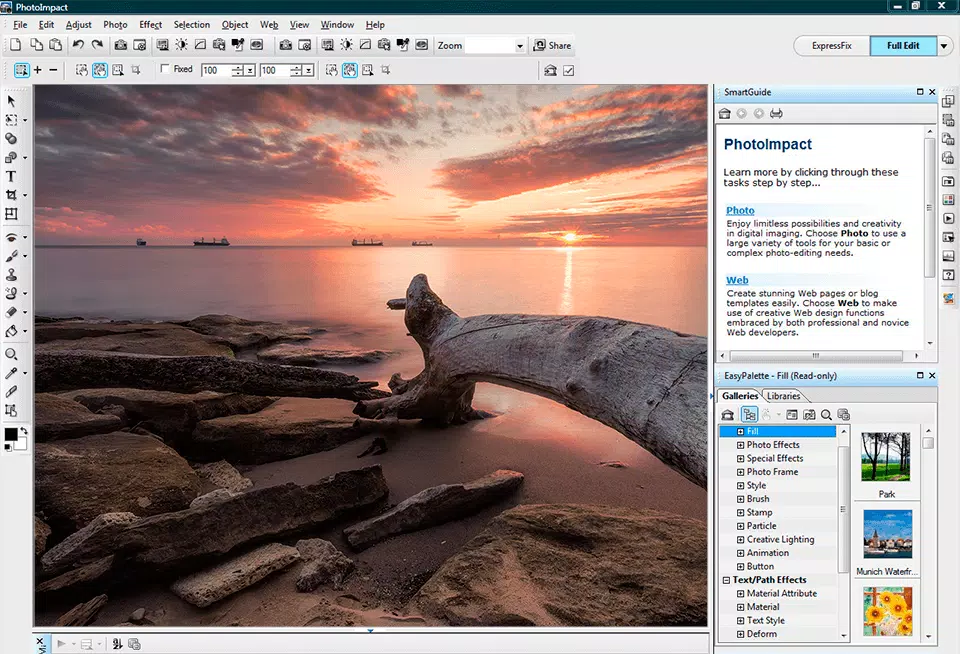
Task: Toggle EasyPalette tree view button
Action: pos(749,415)
